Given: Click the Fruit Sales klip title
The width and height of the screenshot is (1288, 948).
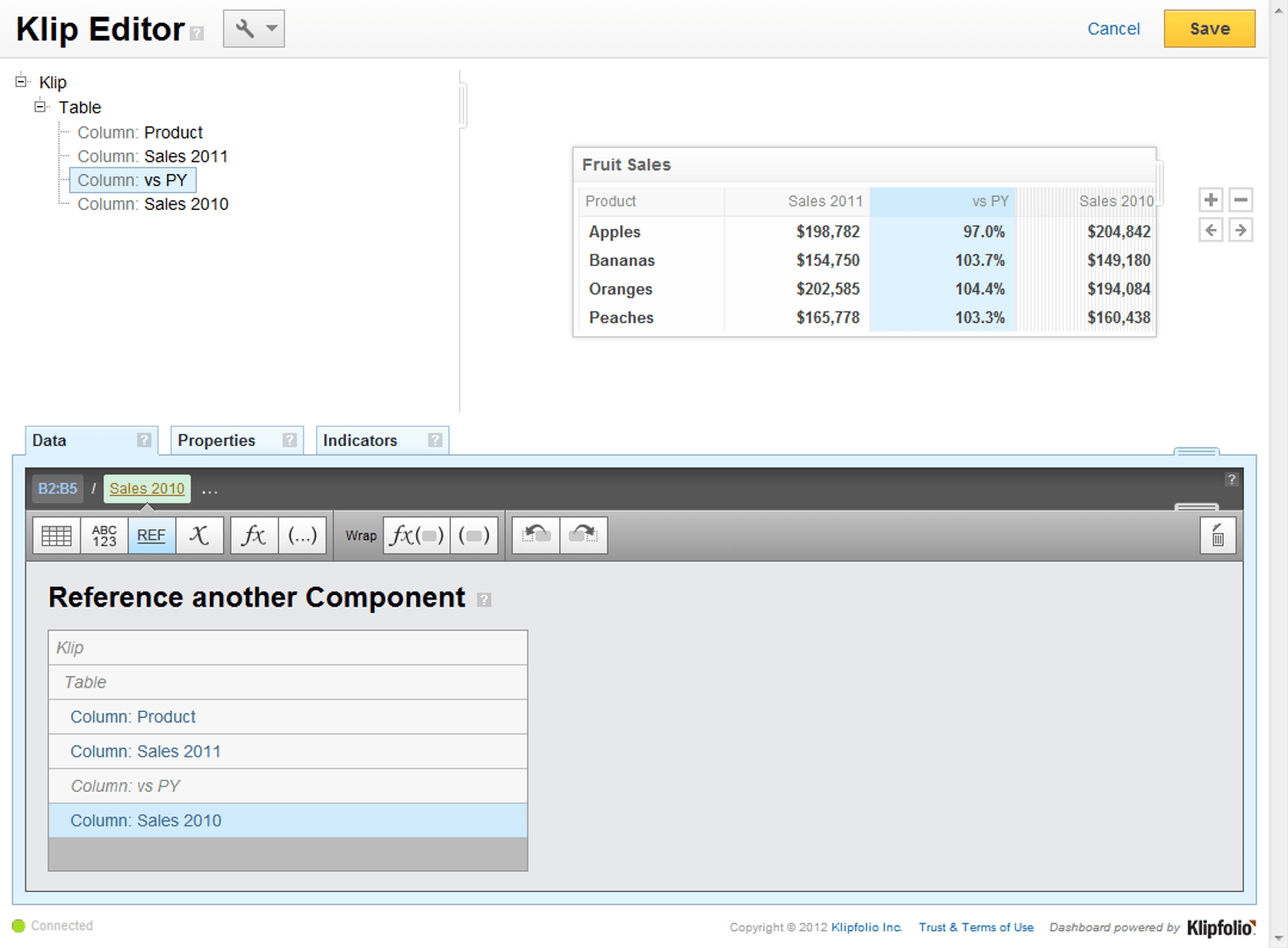Looking at the screenshot, I should (626, 165).
